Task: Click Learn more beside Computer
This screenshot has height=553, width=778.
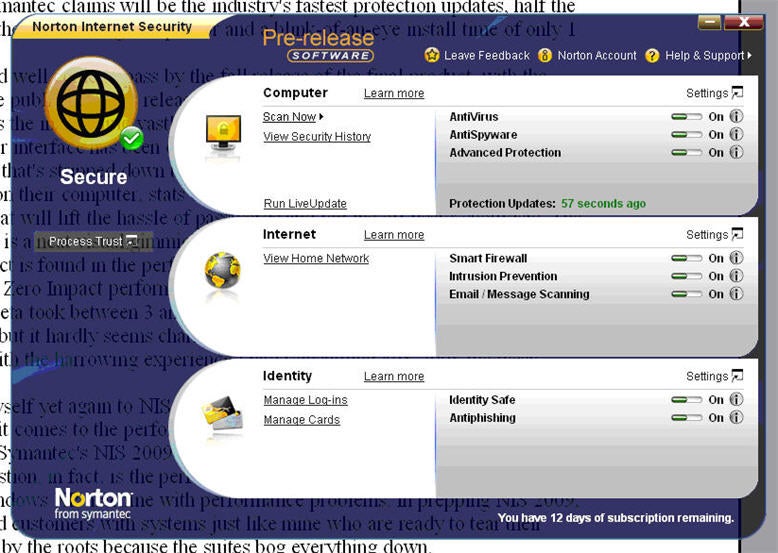Action: (x=394, y=93)
